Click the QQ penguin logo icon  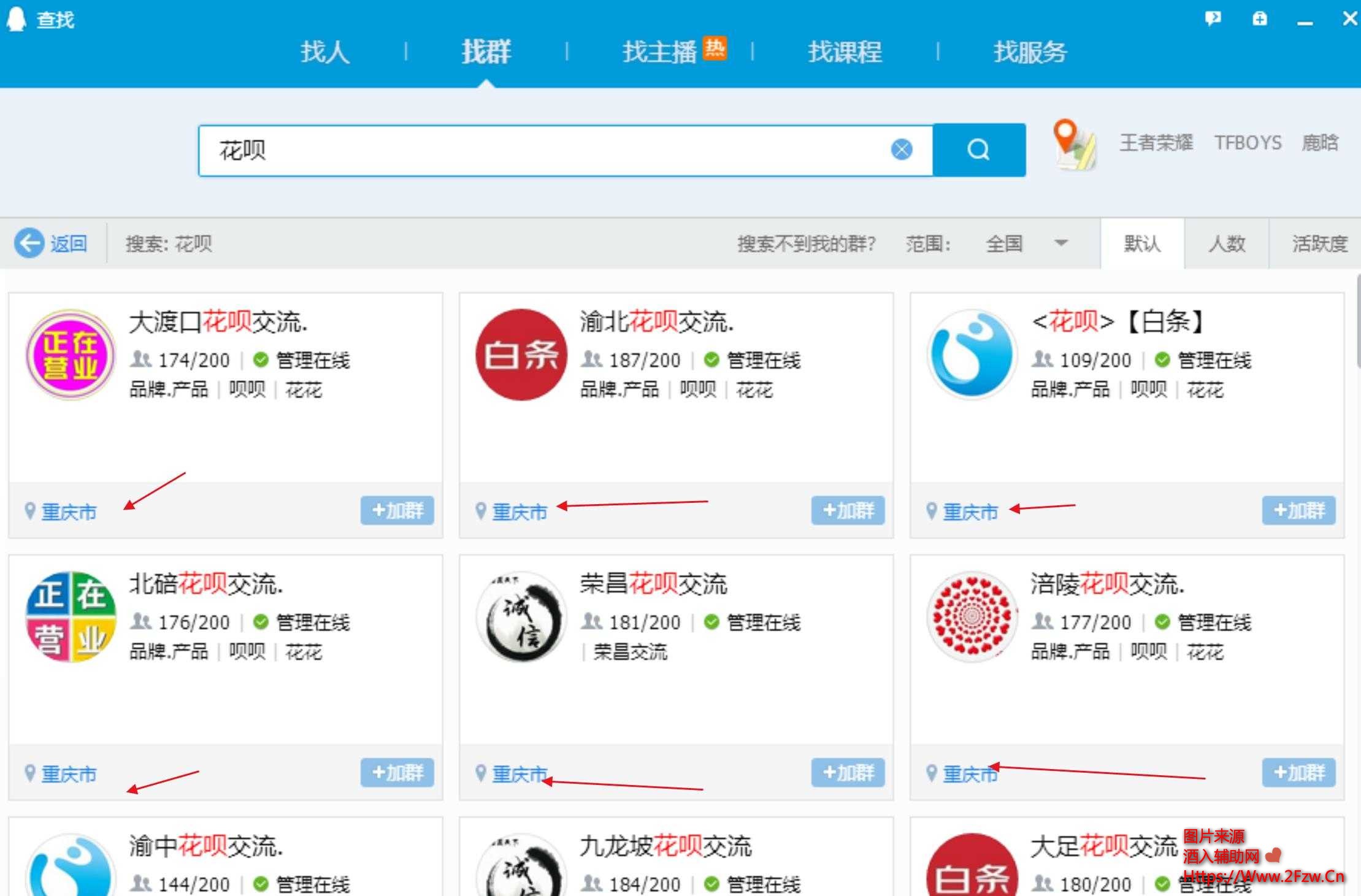pos(16,19)
